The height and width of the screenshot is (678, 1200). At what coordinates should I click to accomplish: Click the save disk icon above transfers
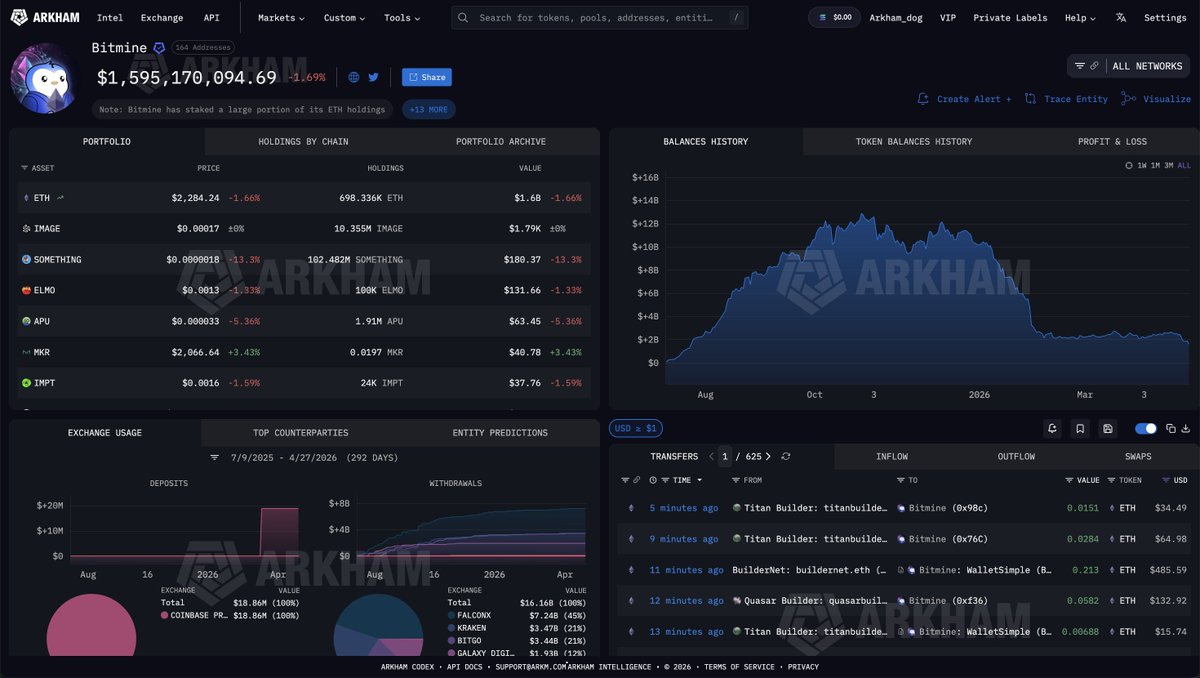point(1108,429)
